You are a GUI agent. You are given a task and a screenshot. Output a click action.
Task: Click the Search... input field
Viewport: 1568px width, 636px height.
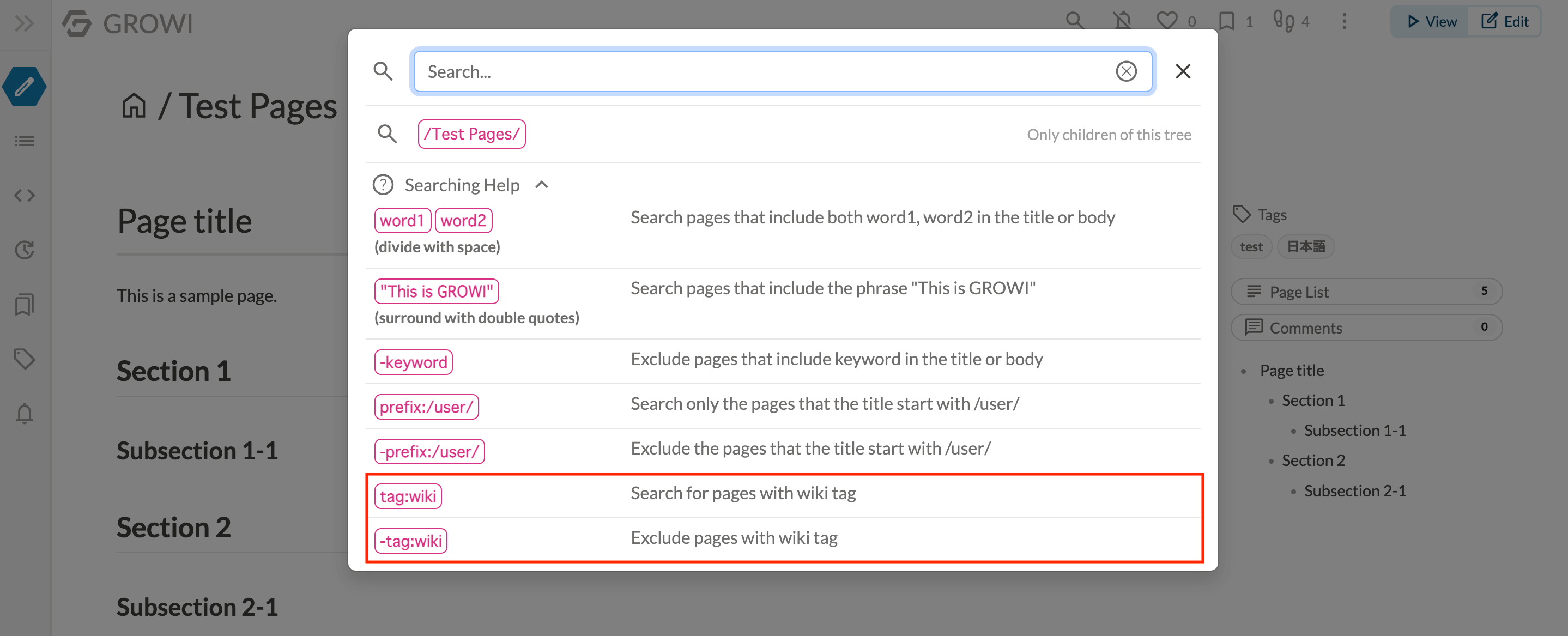783,71
